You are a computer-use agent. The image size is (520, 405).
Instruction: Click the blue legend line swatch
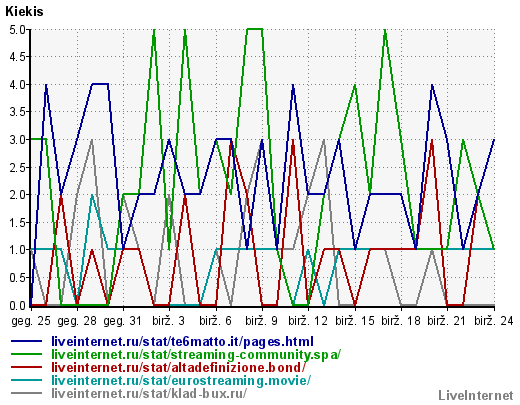click(27, 341)
